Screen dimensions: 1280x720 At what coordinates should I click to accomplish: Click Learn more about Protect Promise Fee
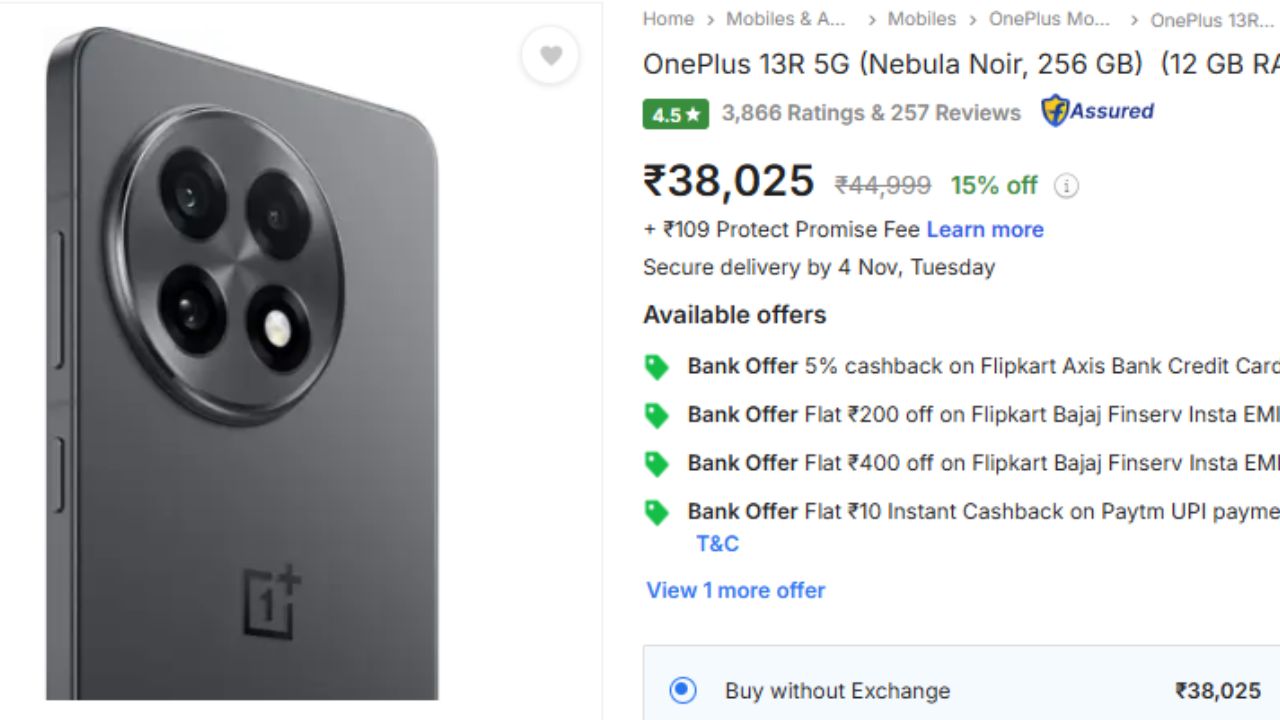[x=984, y=229]
